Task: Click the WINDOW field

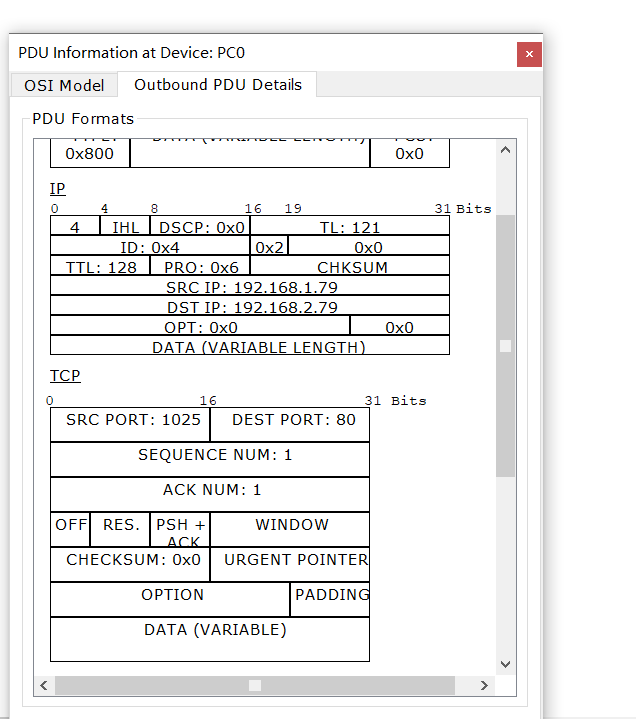Action: tap(290, 530)
